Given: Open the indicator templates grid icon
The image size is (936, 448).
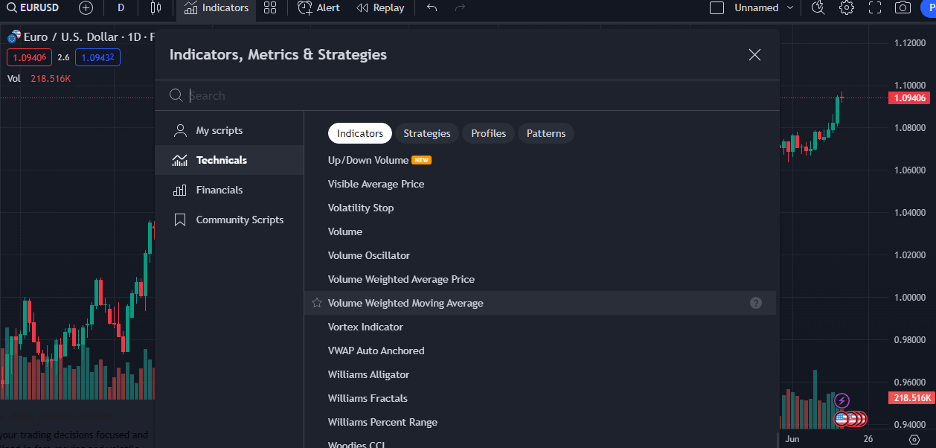Looking at the screenshot, I should click(270, 8).
